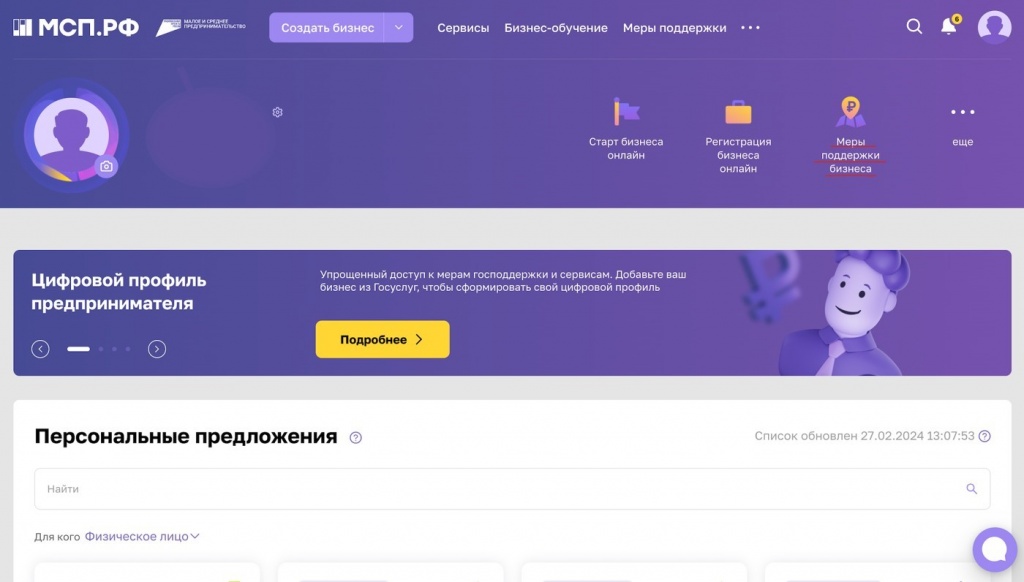Open profile settings gear icon
This screenshot has height=582, width=1024.
click(x=278, y=112)
